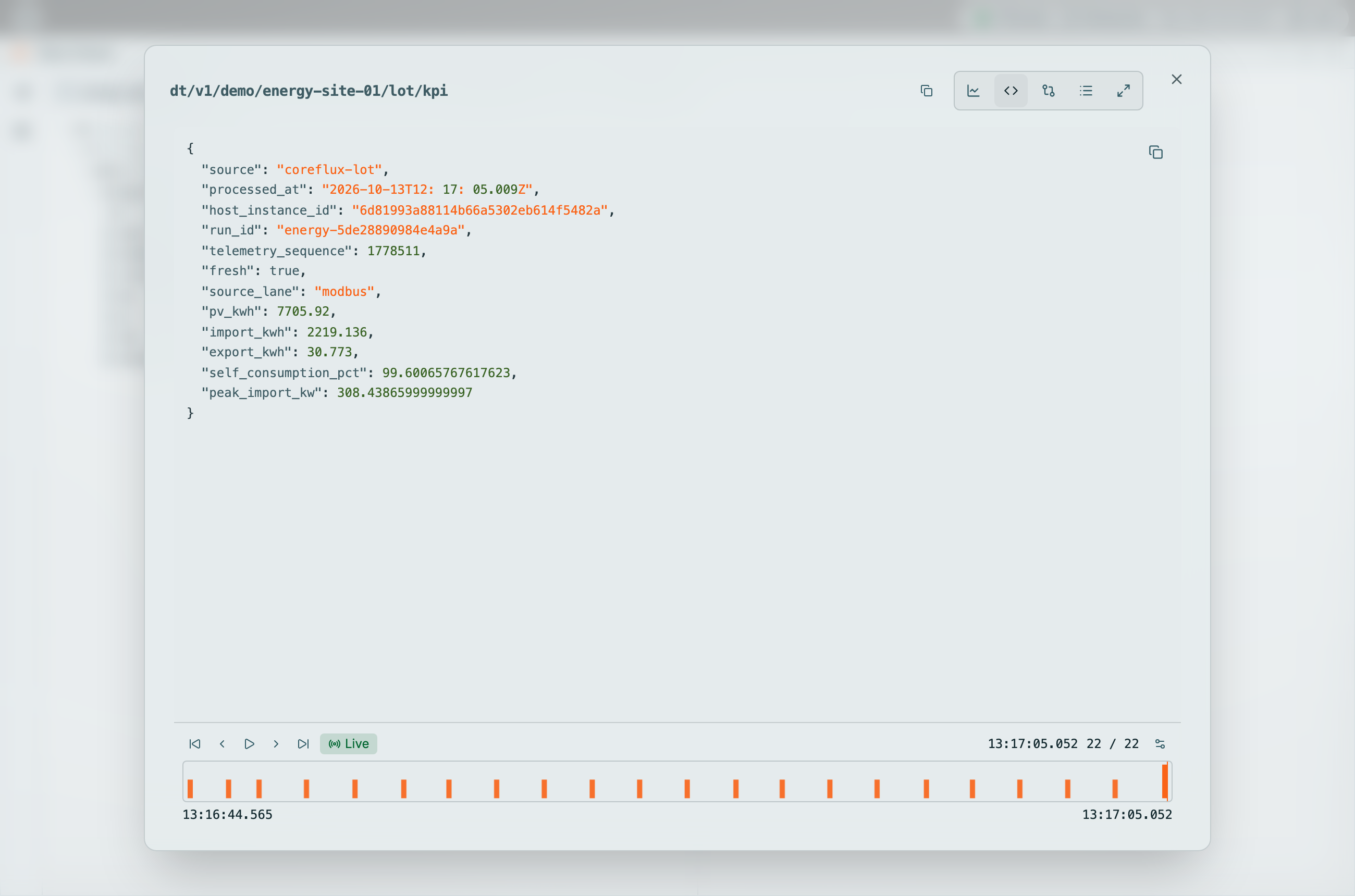Viewport: 1355px width, 896px height.
Task: Select the JSON code view icon
Action: [x=1011, y=90]
